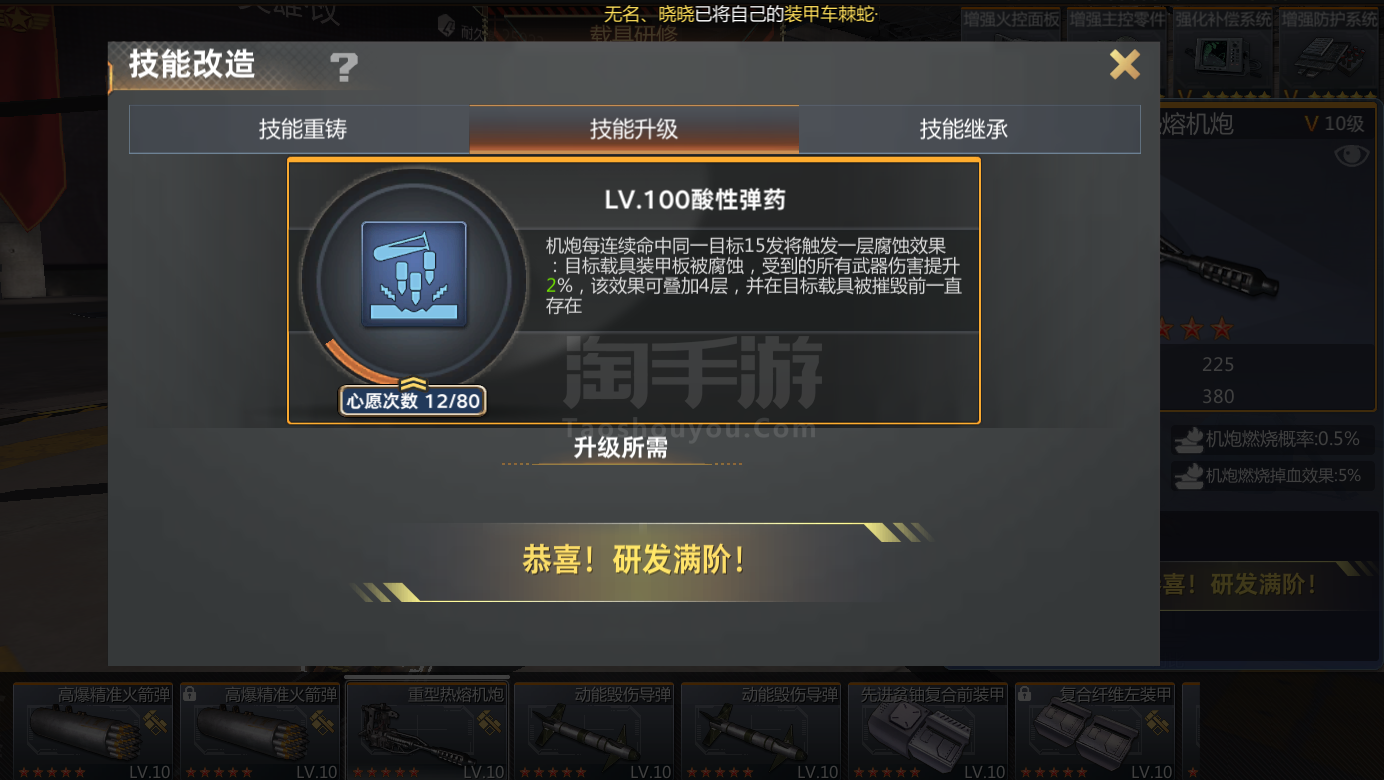1384x780 pixels.
Task: Close the 技能改造 dialog
Action: pos(1125,65)
